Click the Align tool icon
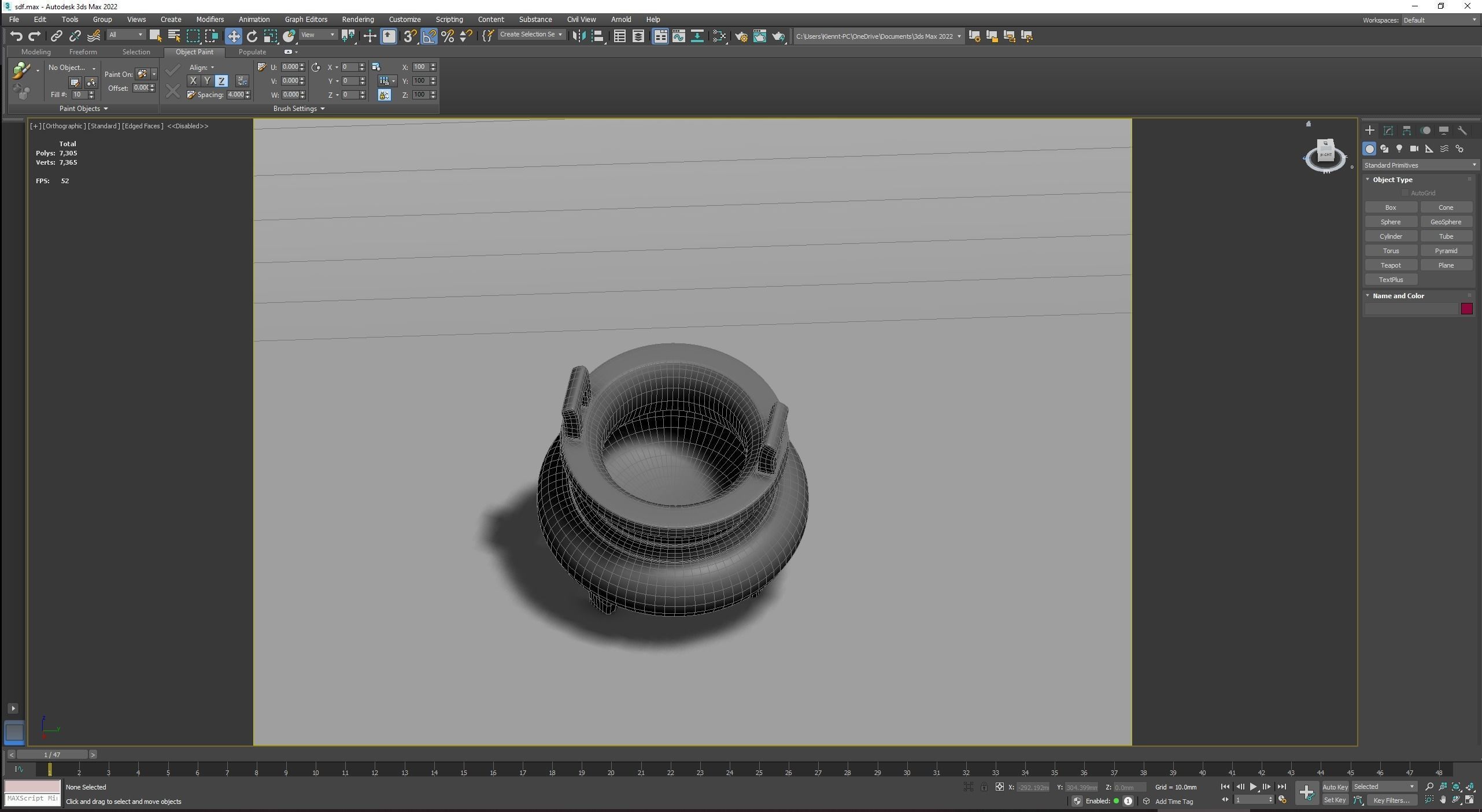 (598, 36)
